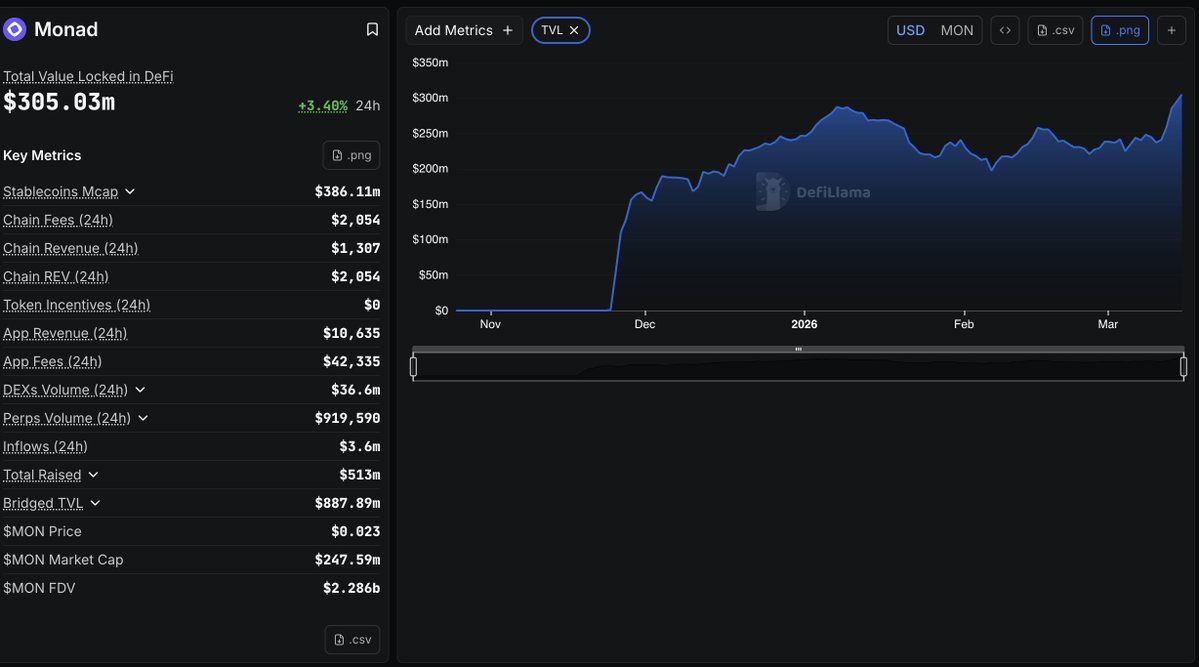Click the +3.40% 24h change value

click(x=323, y=106)
